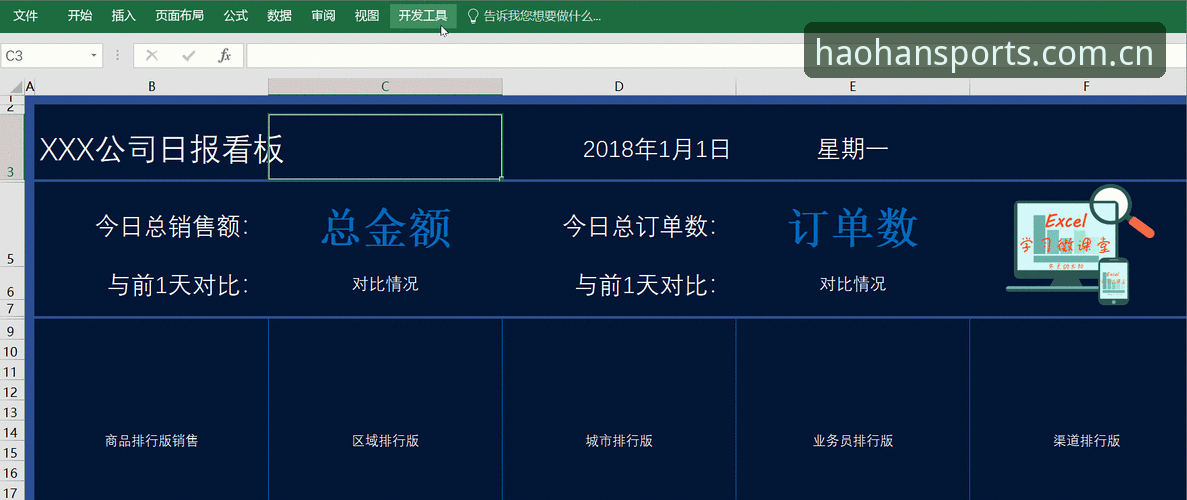The height and width of the screenshot is (500, 1187).
Task: Click the Excel学习微课堂 logo image
Action: pyautogui.click(x=1080, y=245)
